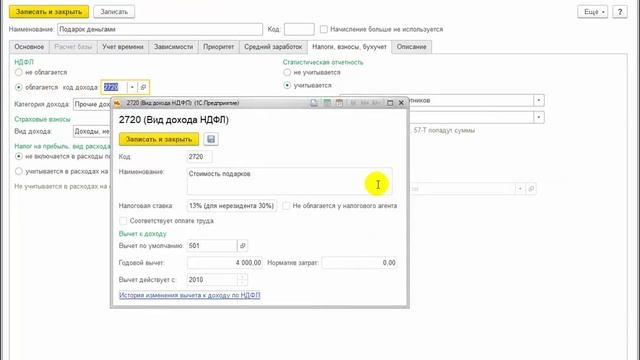Open 'История изменения вычета к доходу по НДФЛ' link
Viewport: 640px width, 360px height.
(189, 295)
